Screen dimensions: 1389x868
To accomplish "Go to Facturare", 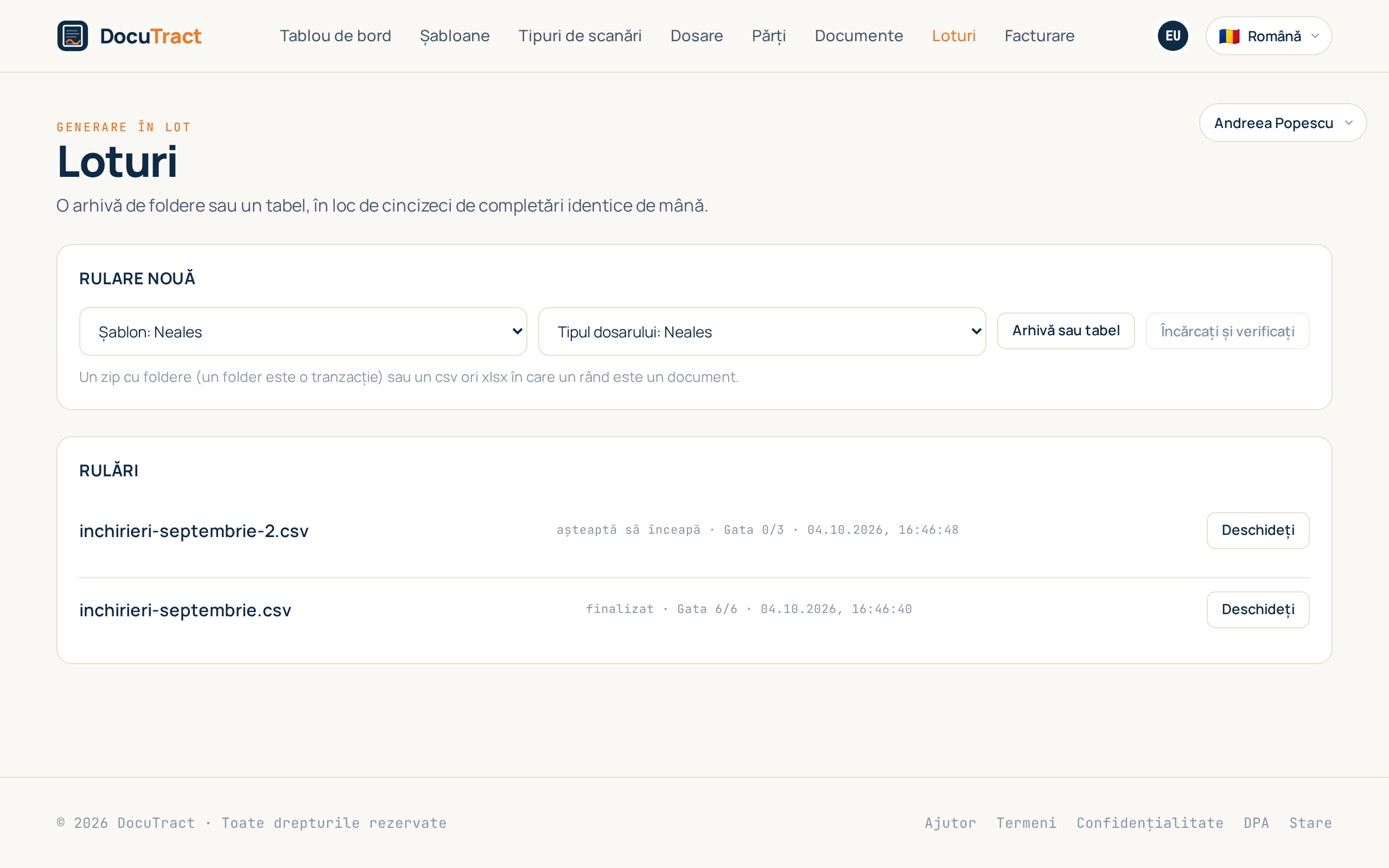I will [1039, 36].
